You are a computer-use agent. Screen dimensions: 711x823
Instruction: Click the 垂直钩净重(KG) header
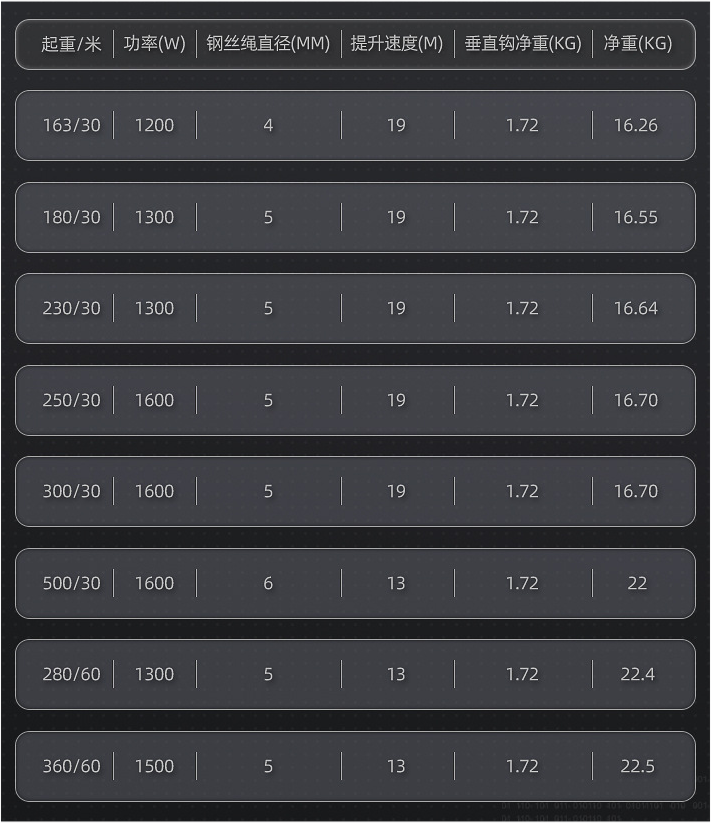click(523, 44)
